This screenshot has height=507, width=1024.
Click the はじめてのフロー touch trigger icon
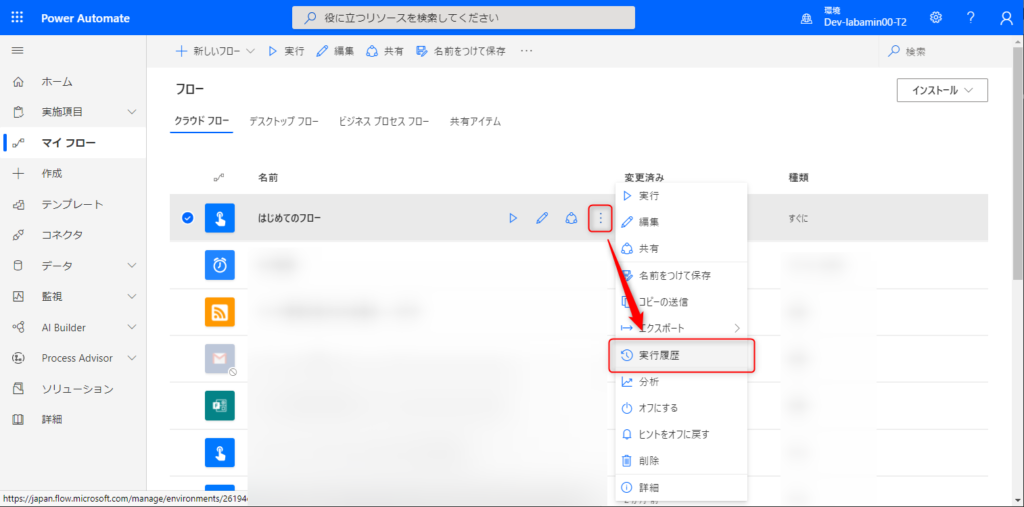click(219, 218)
